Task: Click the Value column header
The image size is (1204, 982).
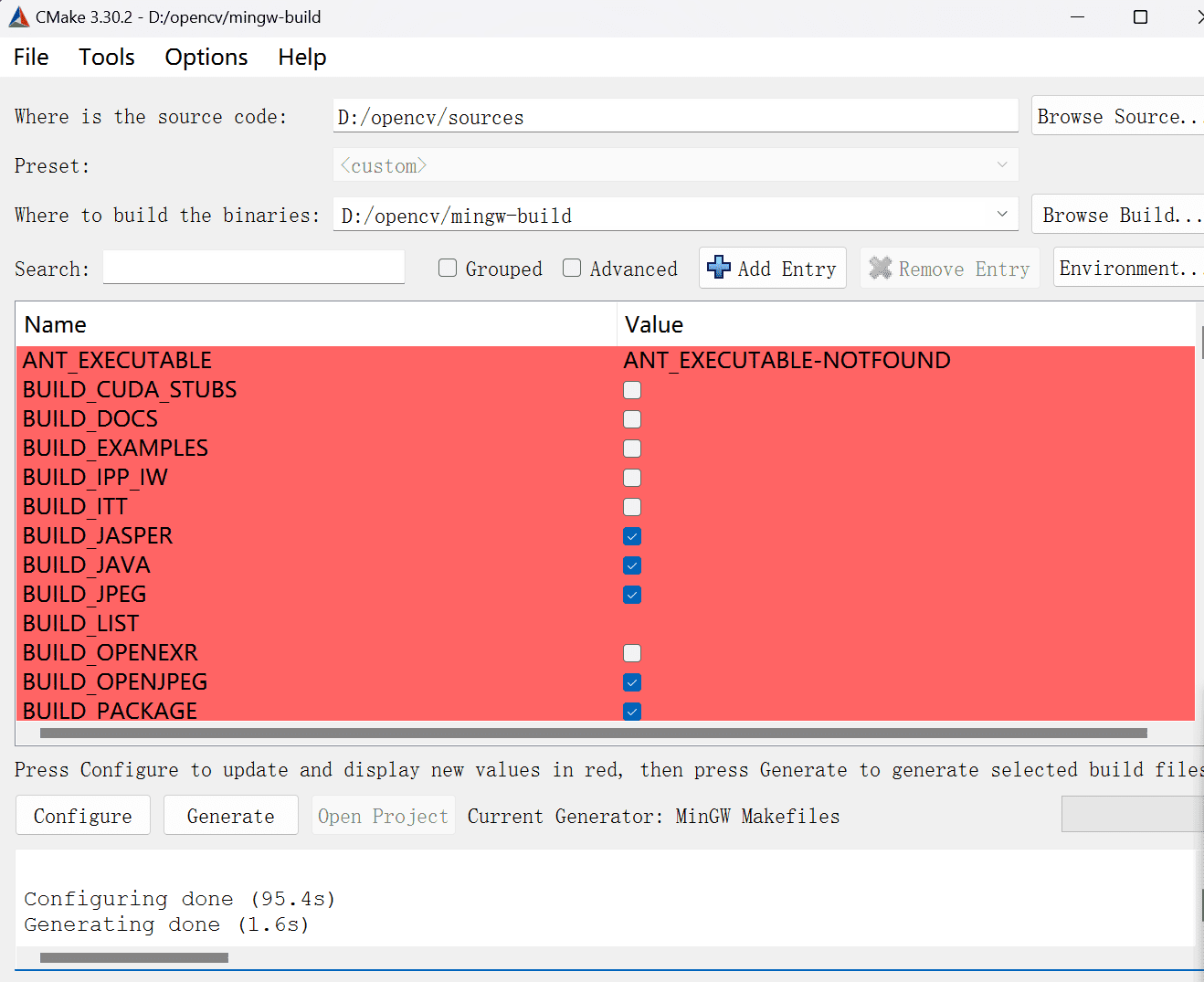Action: (x=906, y=324)
